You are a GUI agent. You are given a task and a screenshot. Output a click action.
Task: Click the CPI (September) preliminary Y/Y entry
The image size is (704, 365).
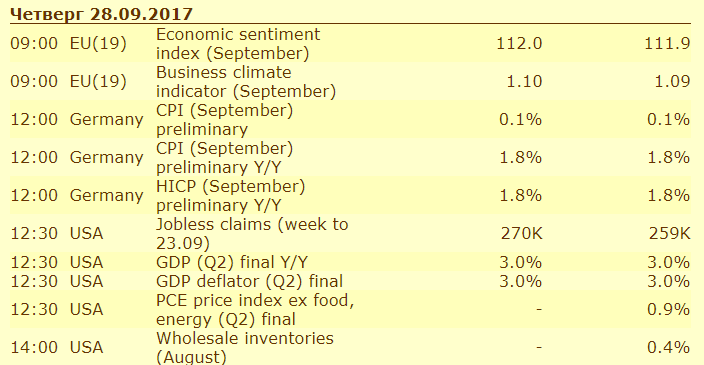pyautogui.click(x=224, y=158)
